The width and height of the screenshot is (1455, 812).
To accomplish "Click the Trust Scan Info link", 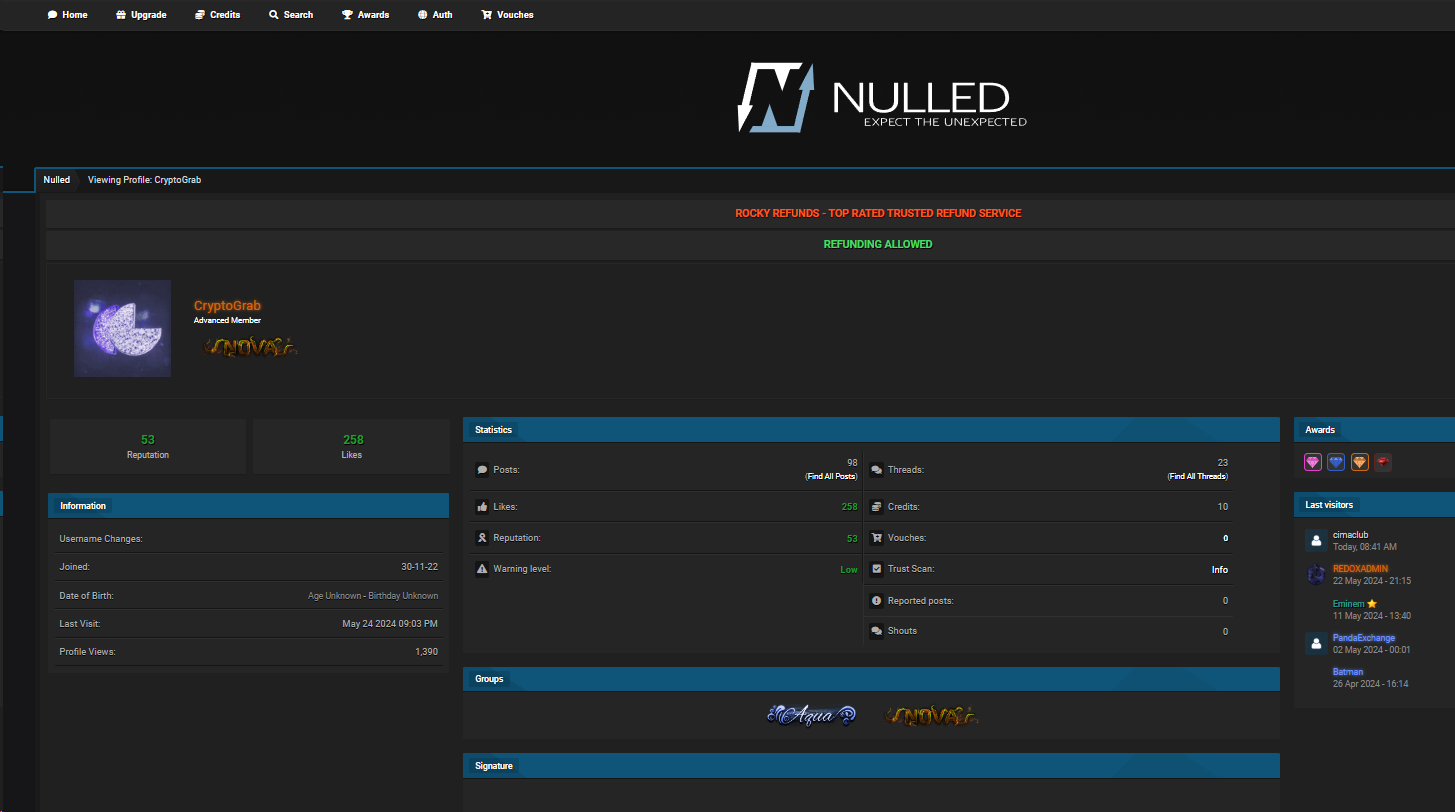I will [x=1219, y=570].
